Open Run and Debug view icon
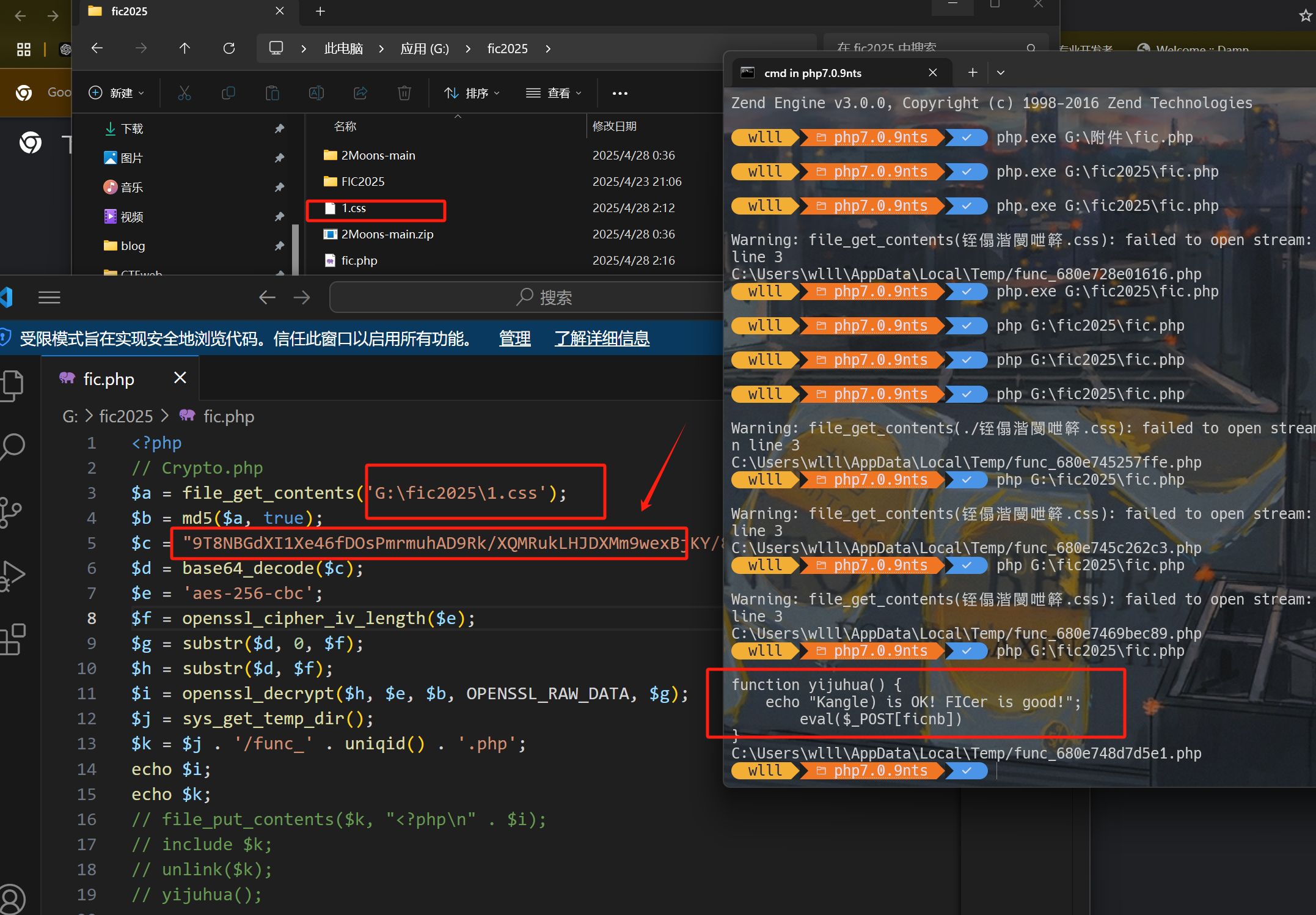The height and width of the screenshot is (915, 1316). pos(12,576)
